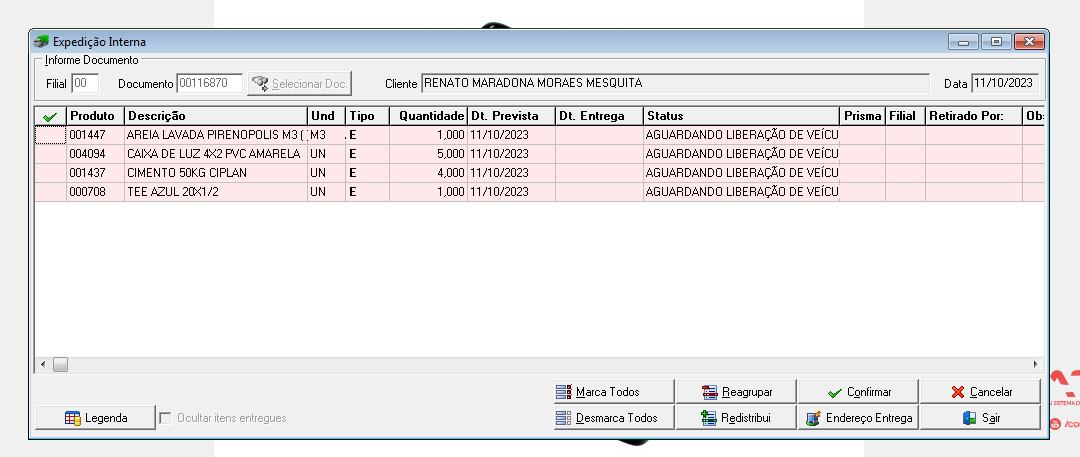Click the mark cell of product 000708
Screen dimensions: 1080x457
[50, 192]
